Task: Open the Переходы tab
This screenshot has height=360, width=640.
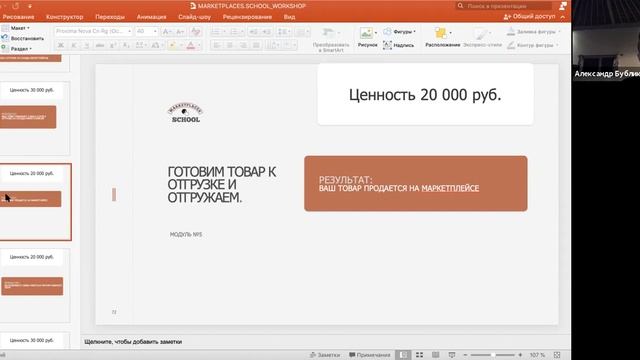Action: click(110, 17)
